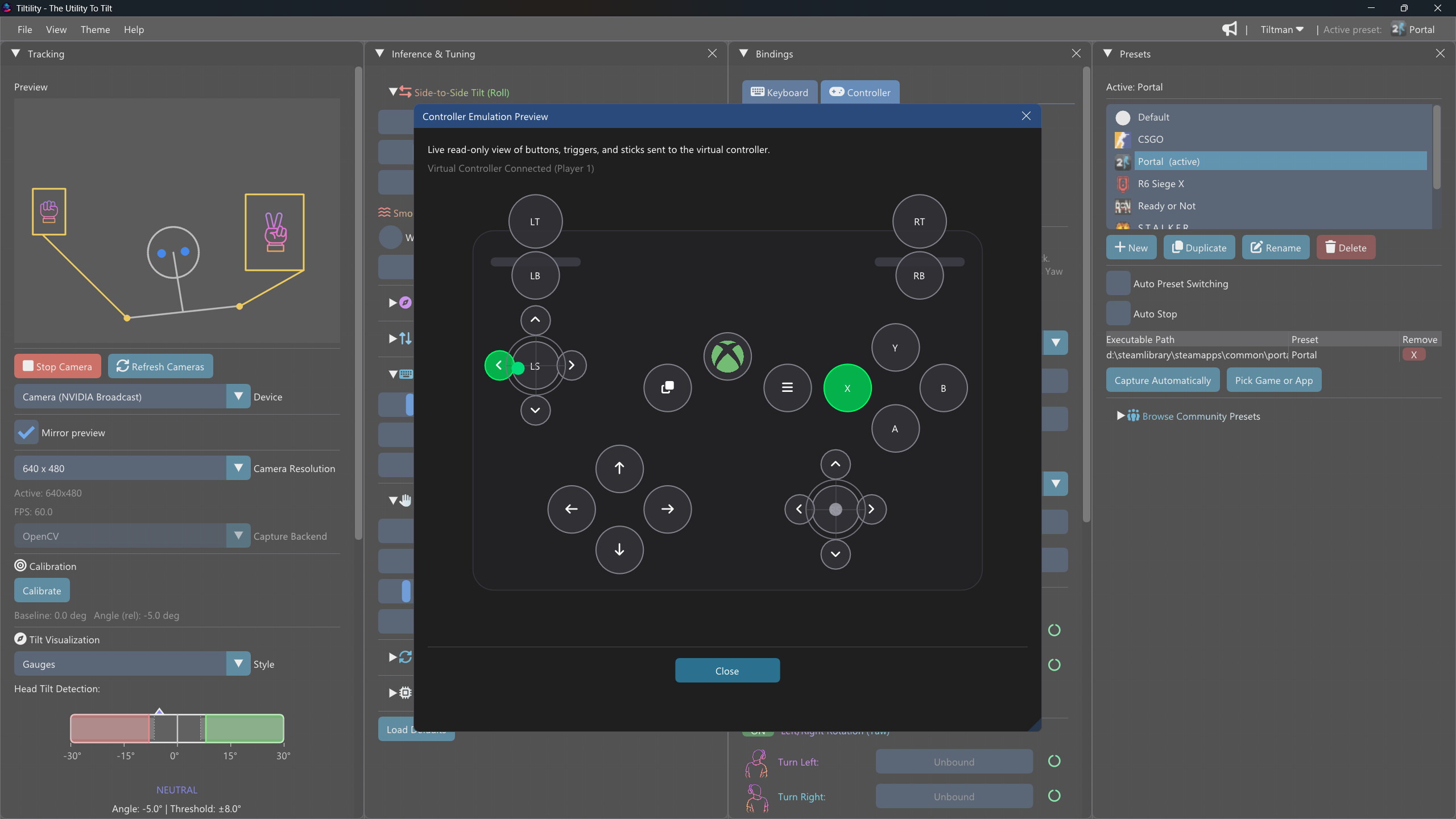Screen dimensions: 1456x819
Task: Click the D-pad down arrow
Action: pyautogui.click(x=619, y=549)
